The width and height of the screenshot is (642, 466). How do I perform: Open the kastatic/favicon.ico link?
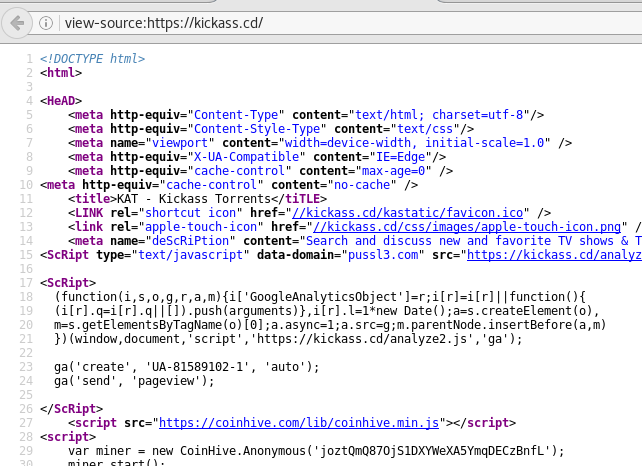[x=407, y=213]
